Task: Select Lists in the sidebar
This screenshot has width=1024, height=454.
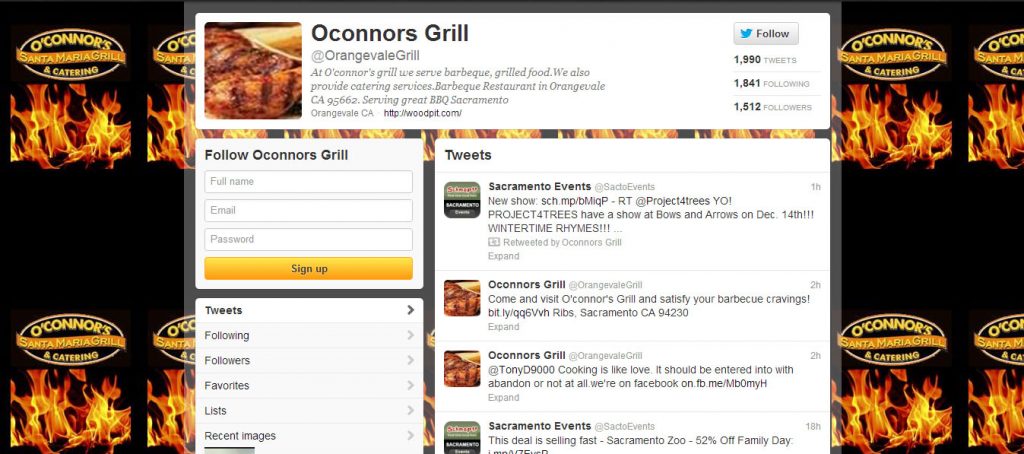Action: 309,410
